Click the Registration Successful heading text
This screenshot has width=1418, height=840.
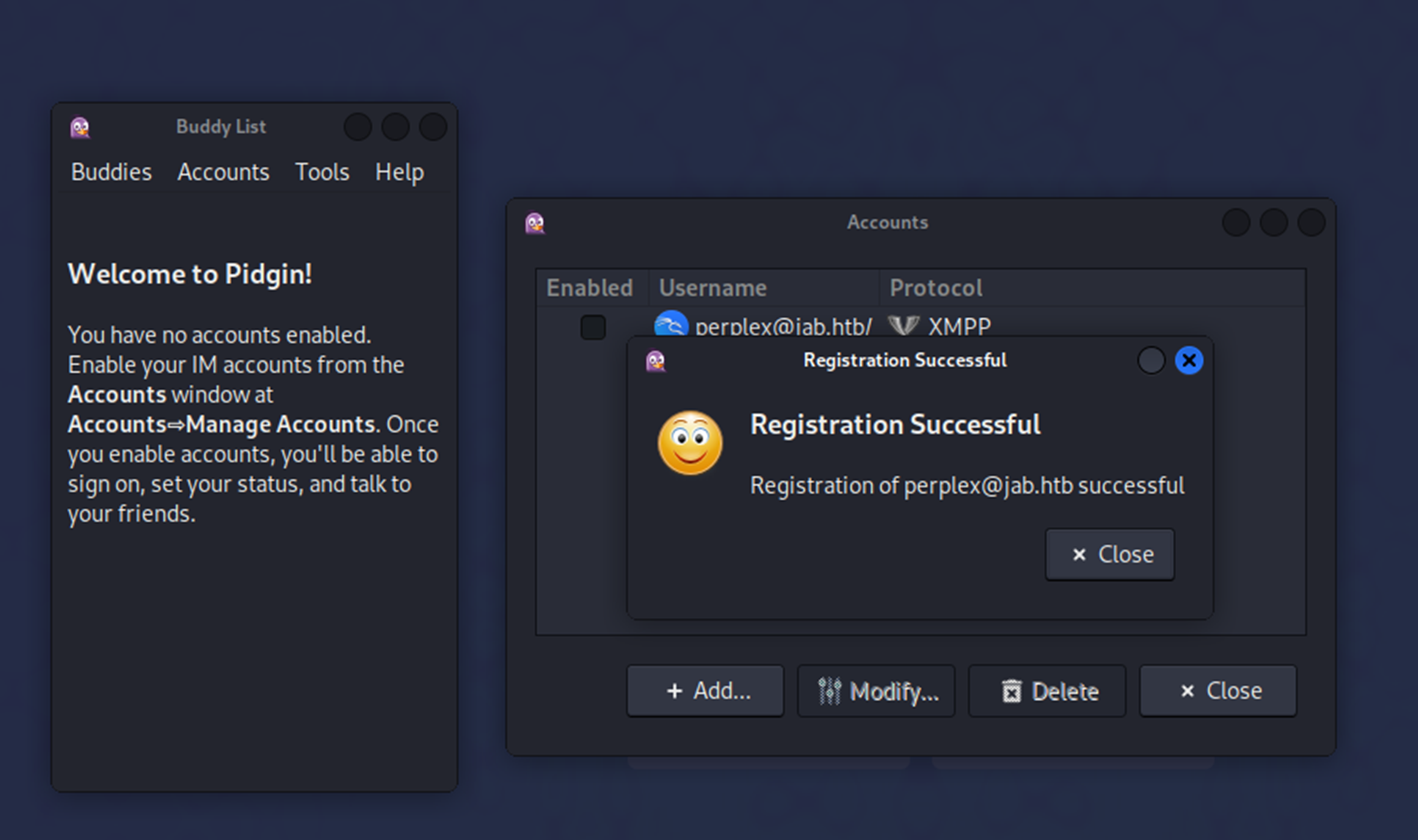click(895, 424)
